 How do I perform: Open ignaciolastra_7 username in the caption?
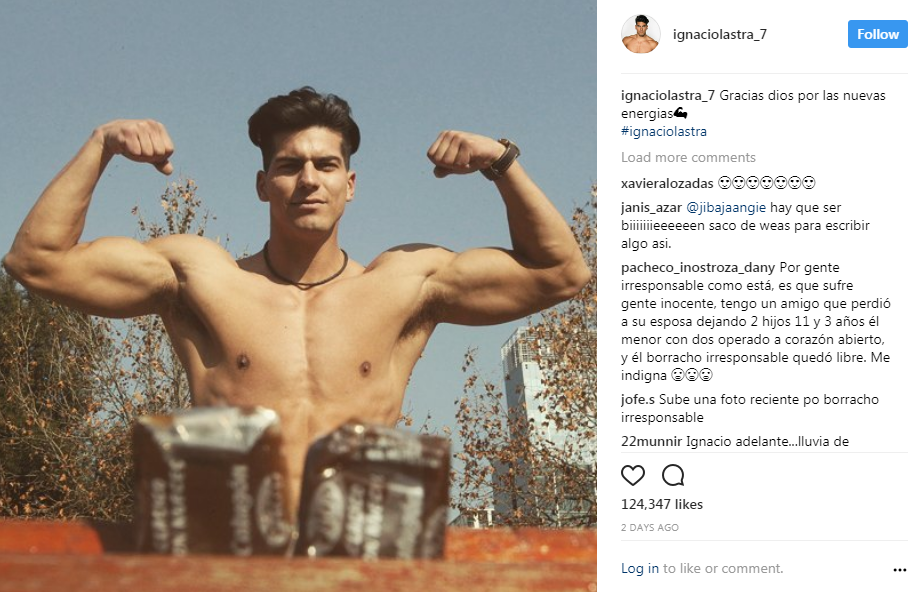point(667,96)
